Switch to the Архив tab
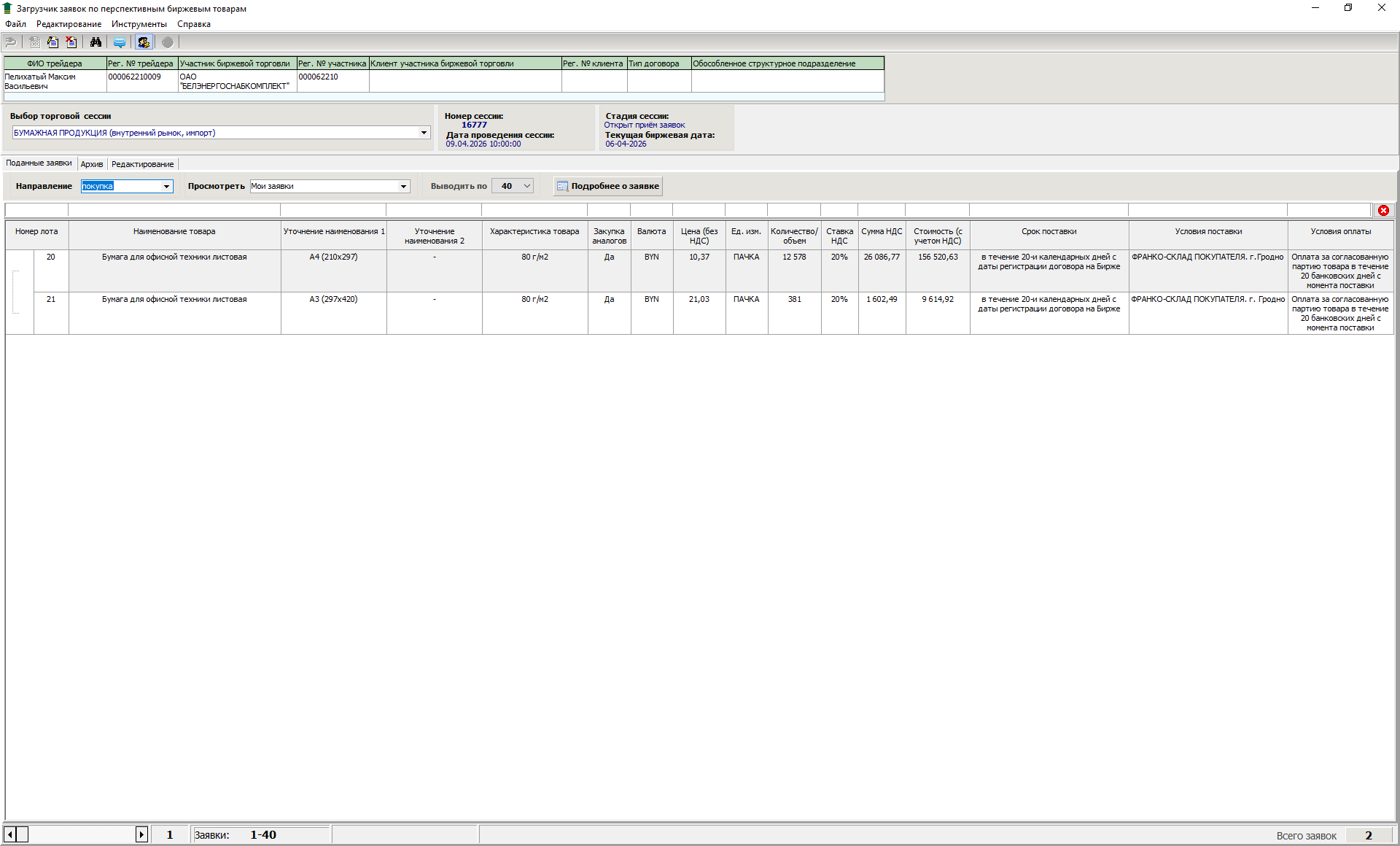Screen dimensions: 1400x846 point(92,164)
